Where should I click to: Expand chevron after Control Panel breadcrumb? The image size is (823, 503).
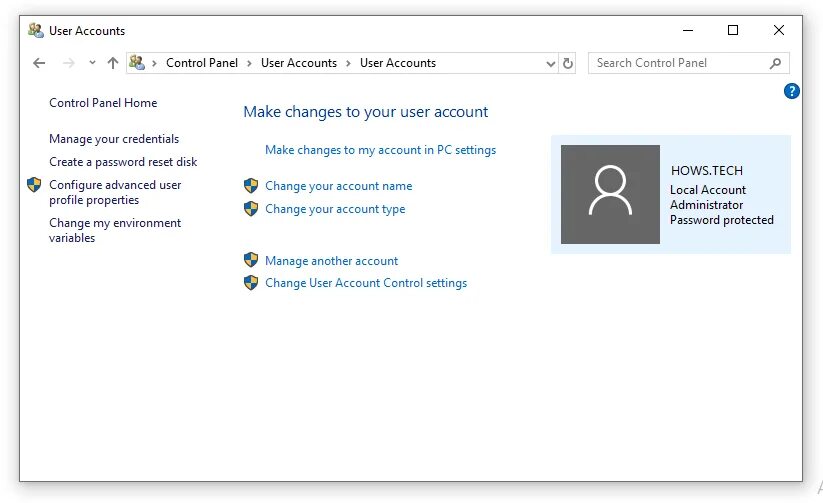click(250, 63)
